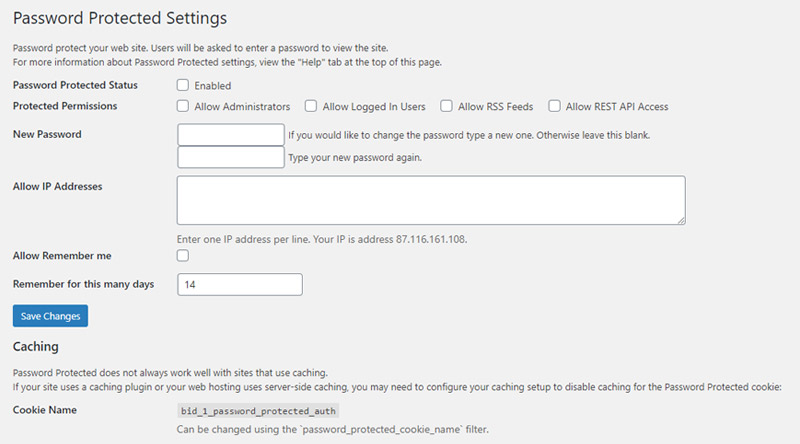Click the New Password row label
This screenshot has height=444, width=800.
[47, 134]
